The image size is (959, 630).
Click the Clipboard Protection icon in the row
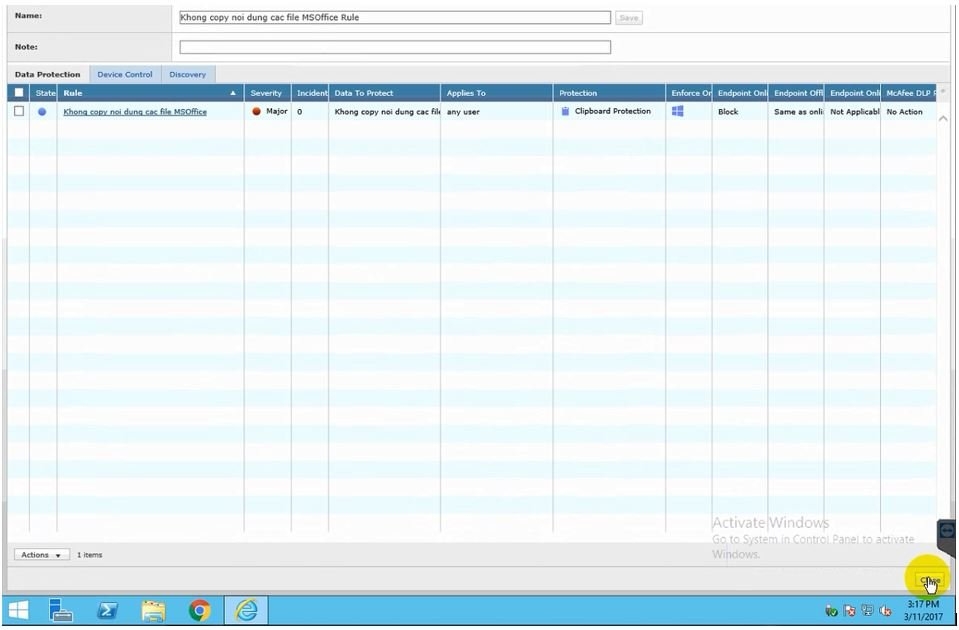(565, 111)
